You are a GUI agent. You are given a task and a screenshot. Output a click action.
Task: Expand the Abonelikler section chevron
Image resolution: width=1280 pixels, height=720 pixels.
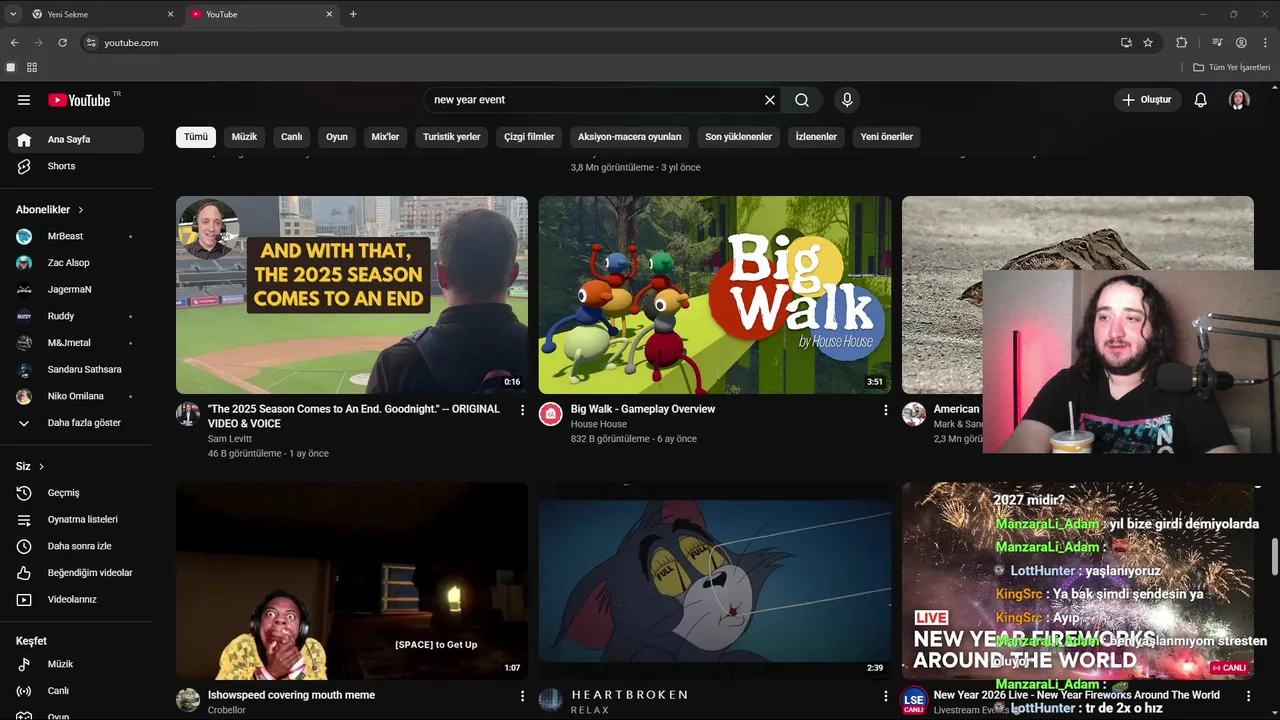coord(81,210)
